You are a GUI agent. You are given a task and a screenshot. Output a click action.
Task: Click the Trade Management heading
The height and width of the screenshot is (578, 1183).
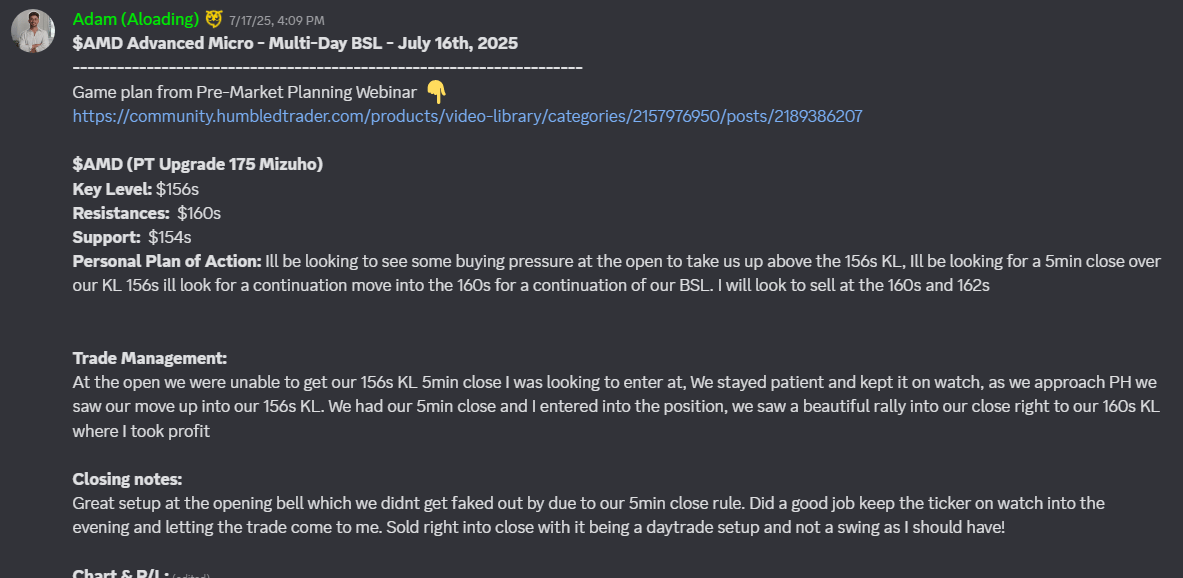149,358
